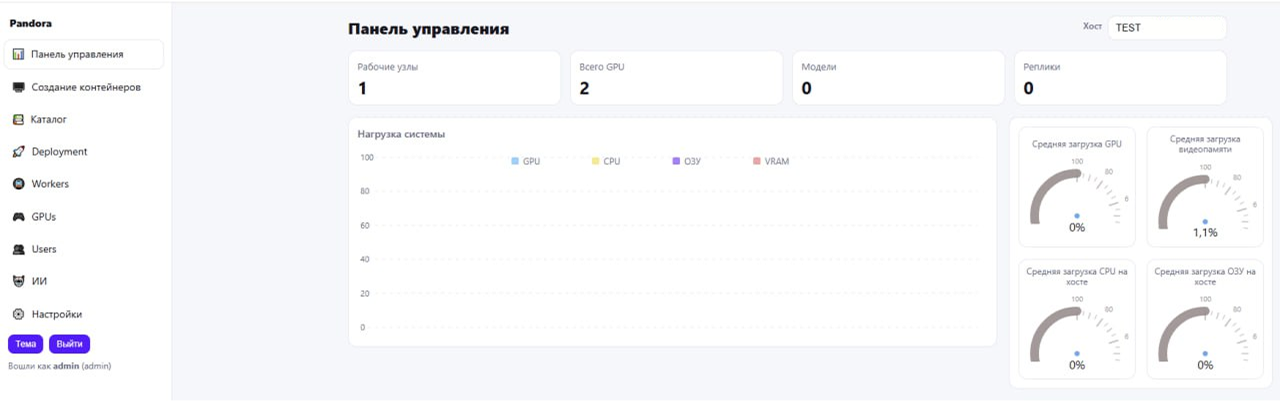Toggle the VRAM legend item
Image resolution: width=1280 pixels, height=401 pixels.
(x=771, y=161)
